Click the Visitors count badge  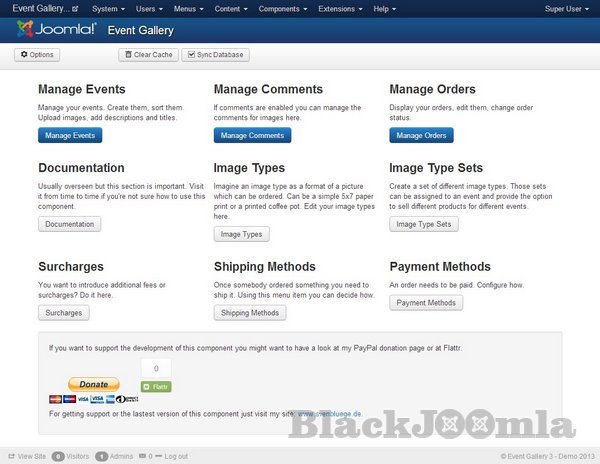click(x=58, y=455)
